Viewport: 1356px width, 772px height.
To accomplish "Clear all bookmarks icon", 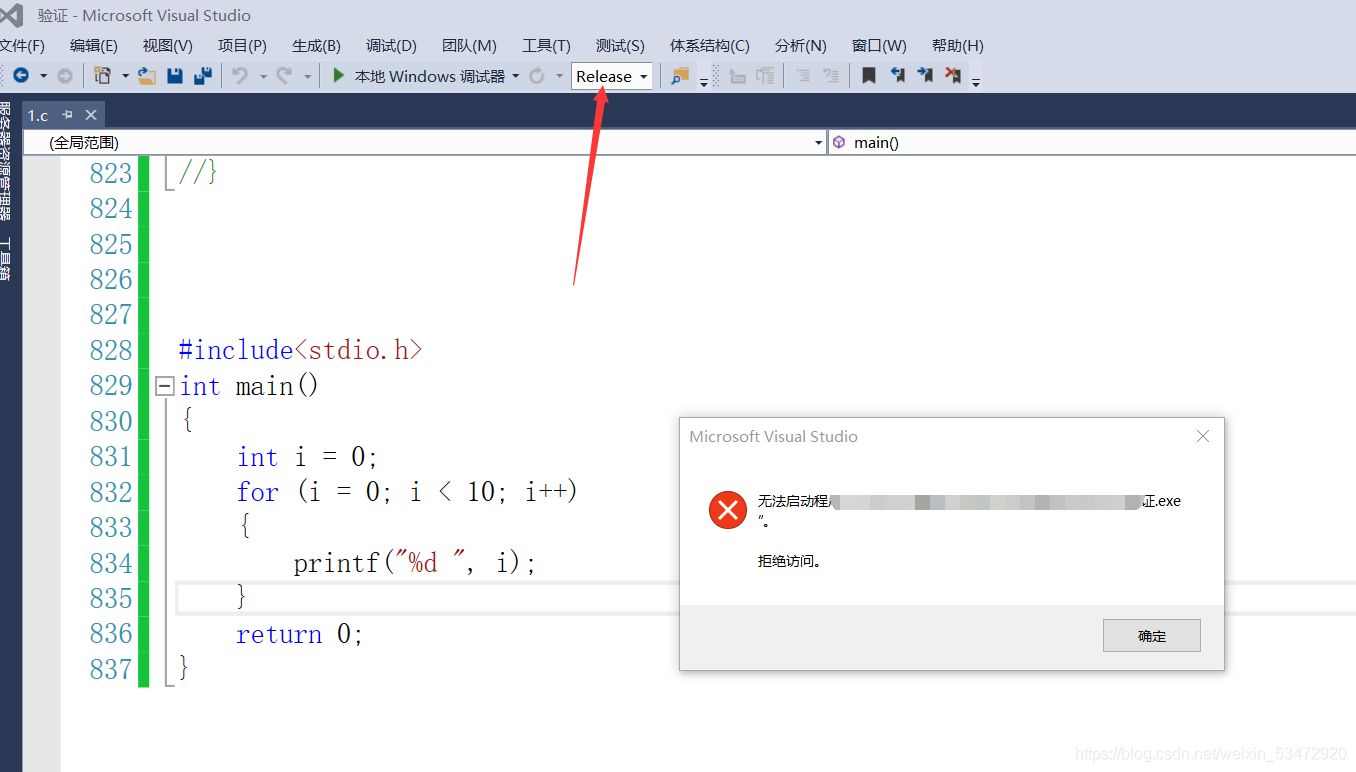I will 953,76.
